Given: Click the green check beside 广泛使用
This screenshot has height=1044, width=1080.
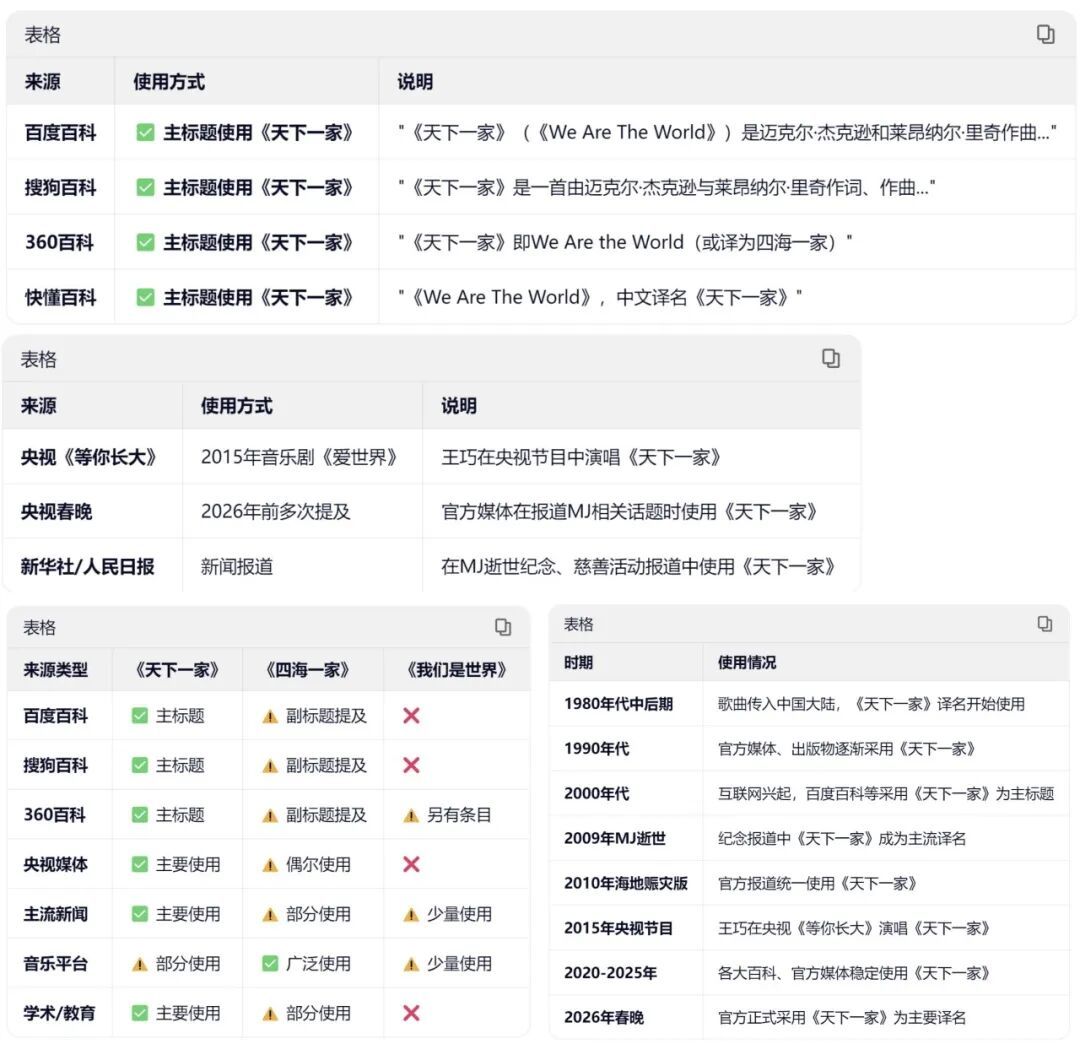Looking at the screenshot, I should tap(270, 963).
